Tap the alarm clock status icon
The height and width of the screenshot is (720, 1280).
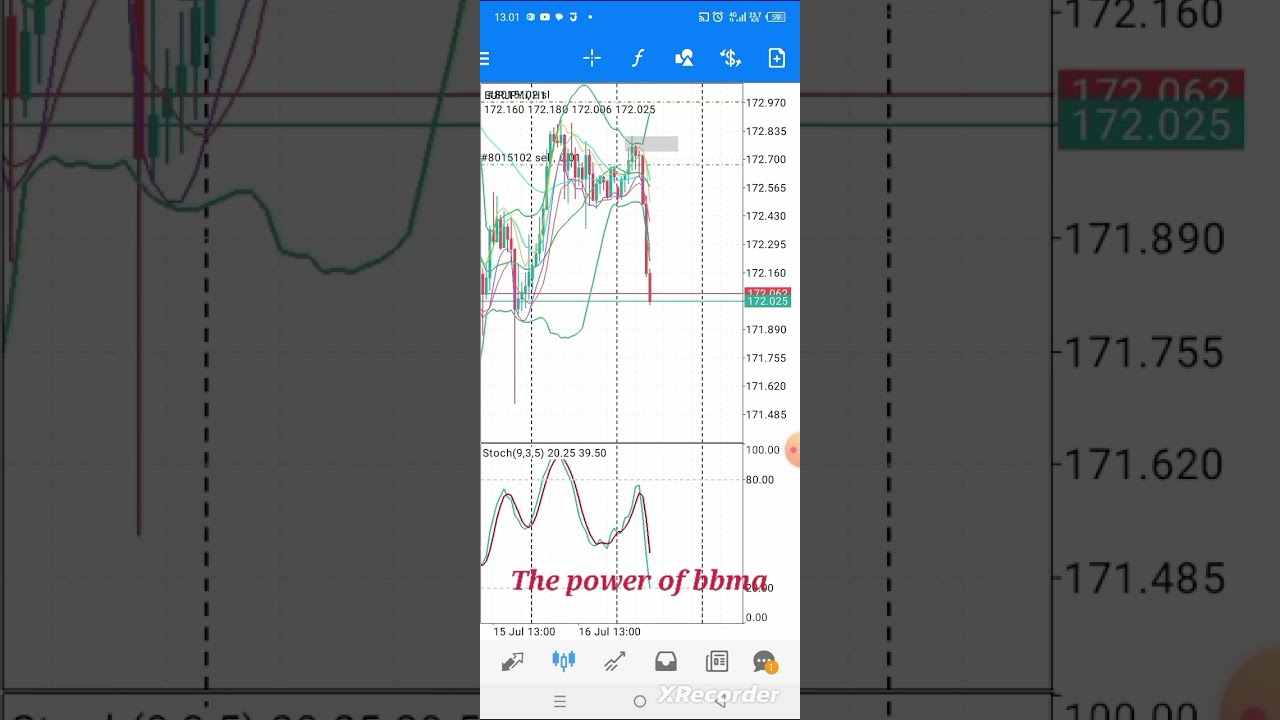[x=717, y=17]
